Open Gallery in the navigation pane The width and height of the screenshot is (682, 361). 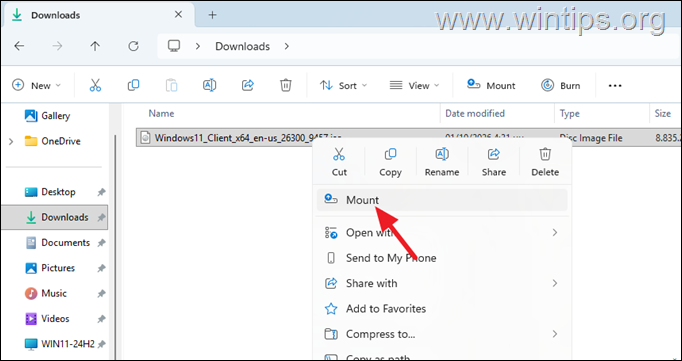[x=47, y=116]
